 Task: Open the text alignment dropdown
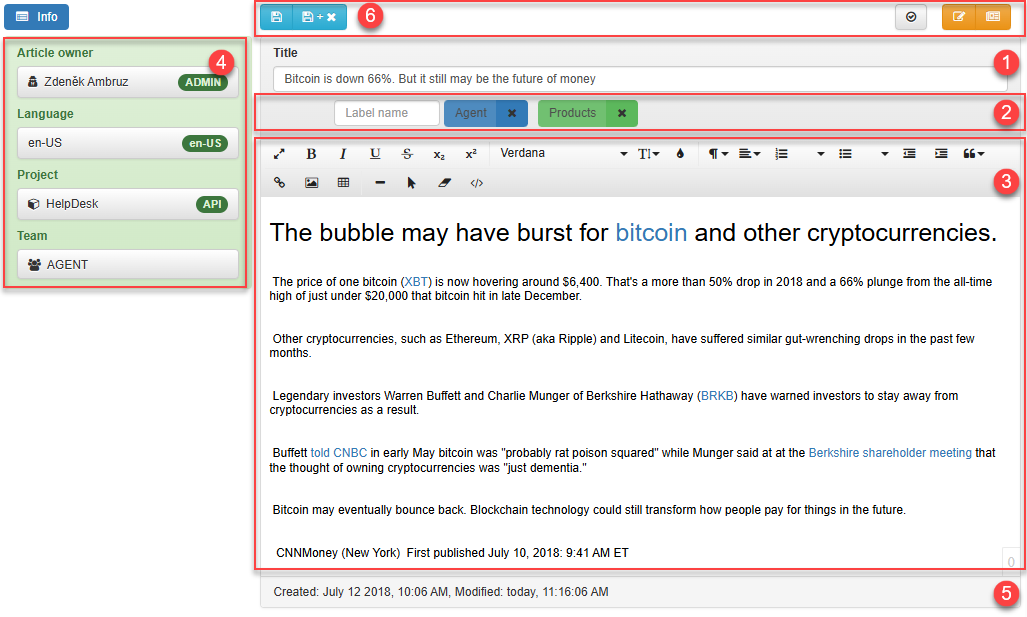(x=749, y=154)
